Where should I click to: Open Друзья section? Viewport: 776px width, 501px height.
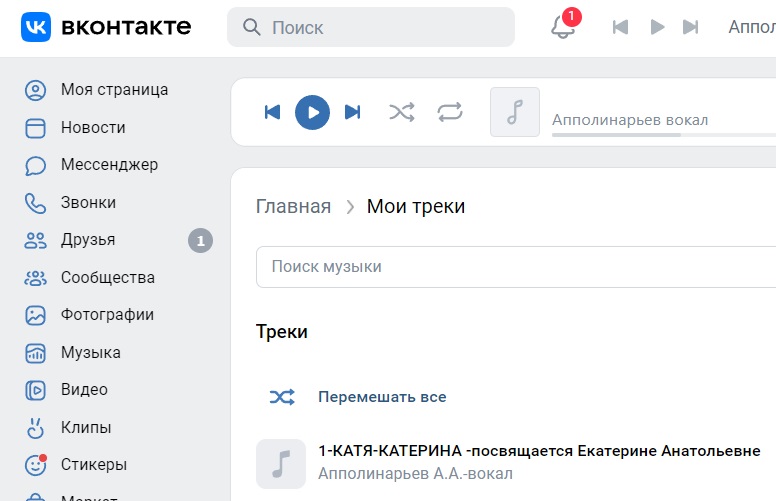tap(88, 240)
